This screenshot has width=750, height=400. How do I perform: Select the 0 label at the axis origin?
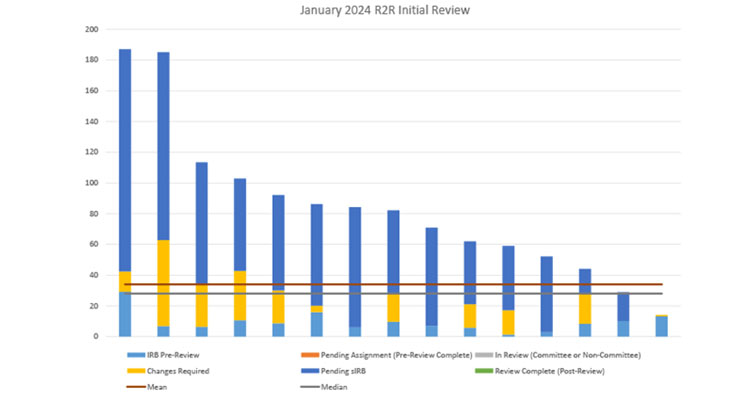(96, 336)
